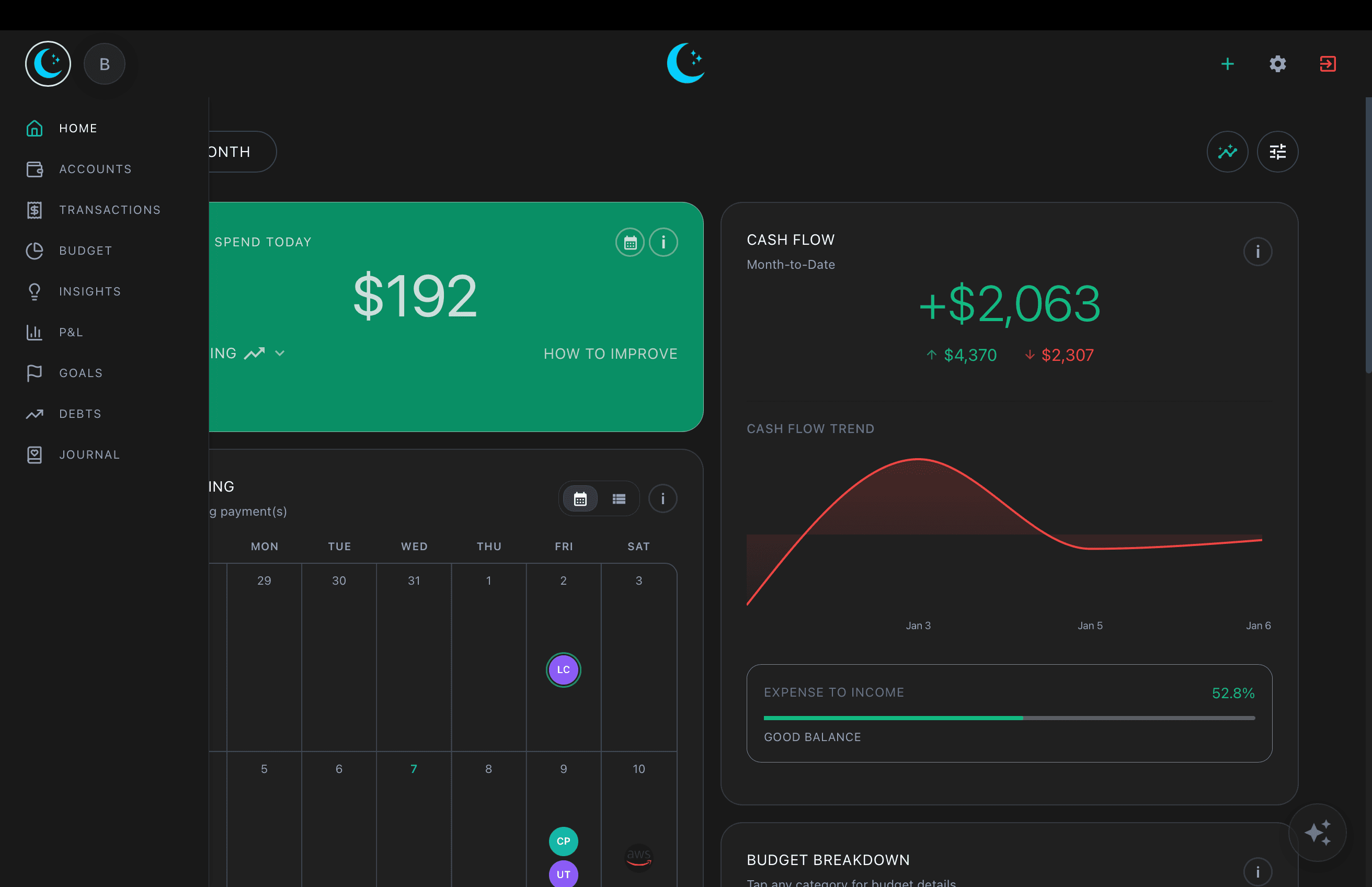Click the expense-to-income progress bar
The width and height of the screenshot is (1372, 887).
point(1009,718)
